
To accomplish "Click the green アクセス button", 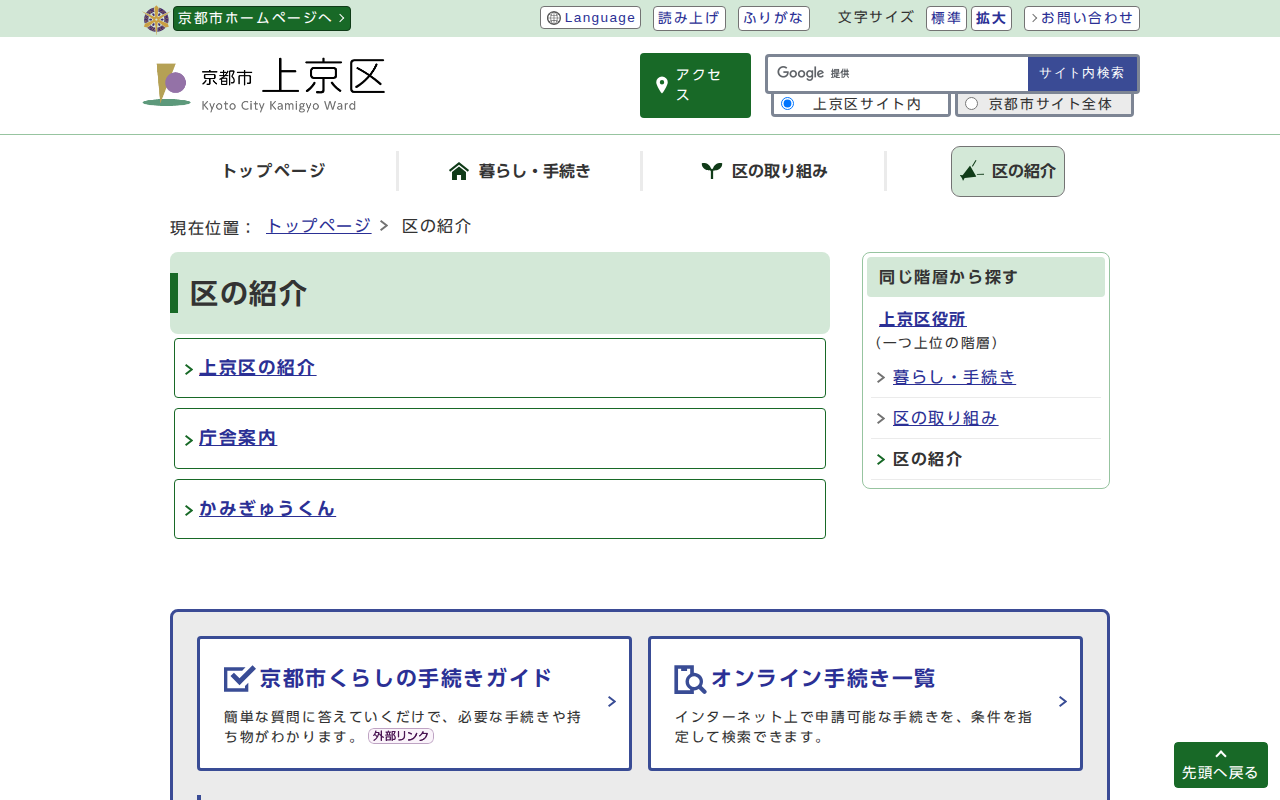I will [x=695, y=85].
